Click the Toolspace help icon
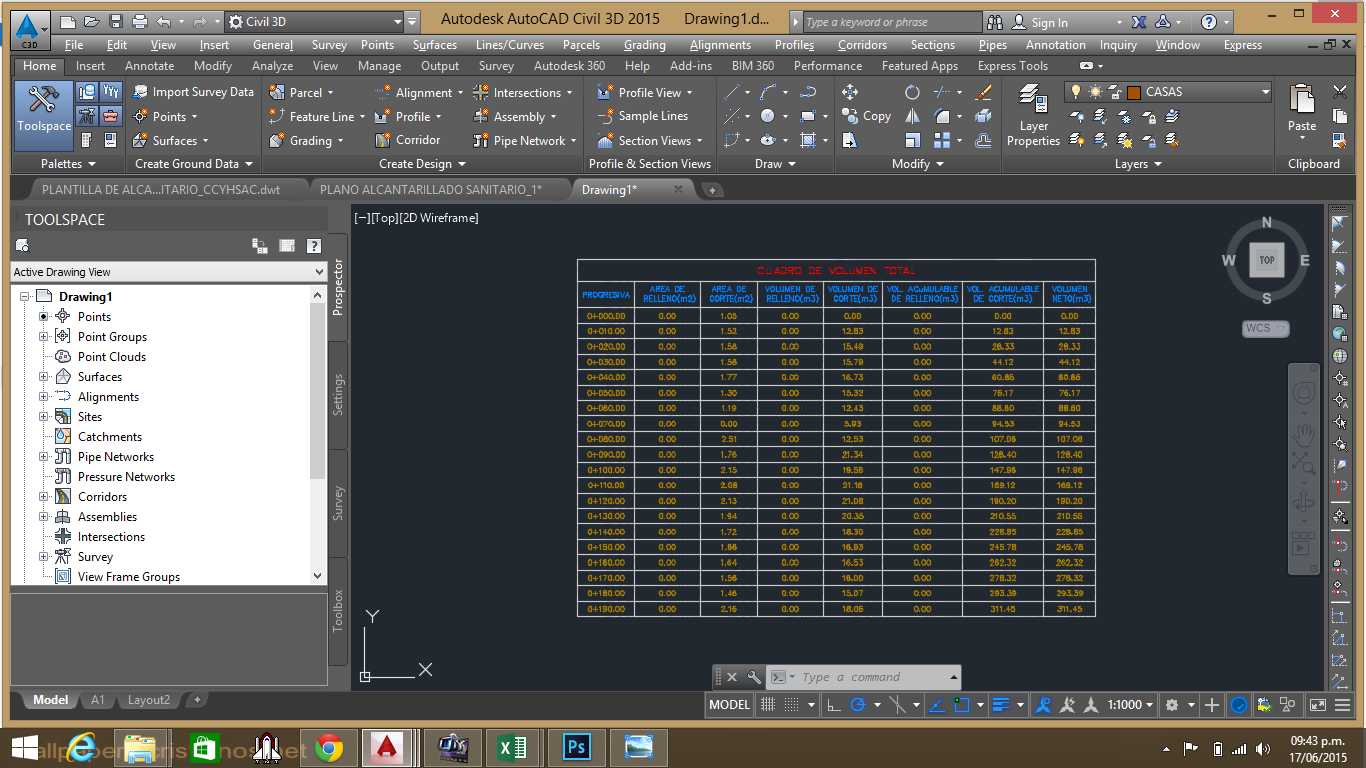 pos(313,246)
